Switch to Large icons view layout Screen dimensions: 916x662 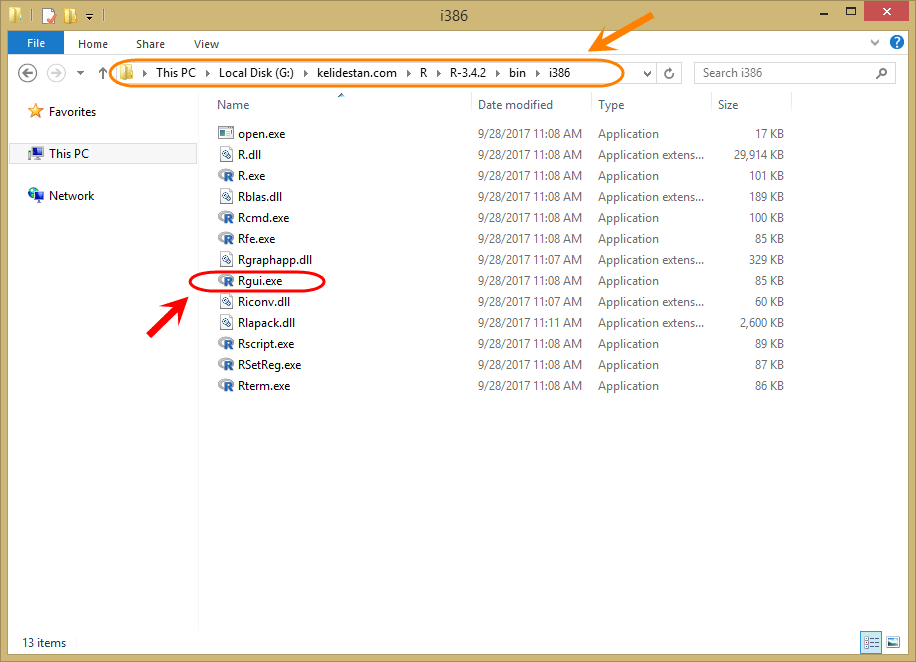point(893,643)
